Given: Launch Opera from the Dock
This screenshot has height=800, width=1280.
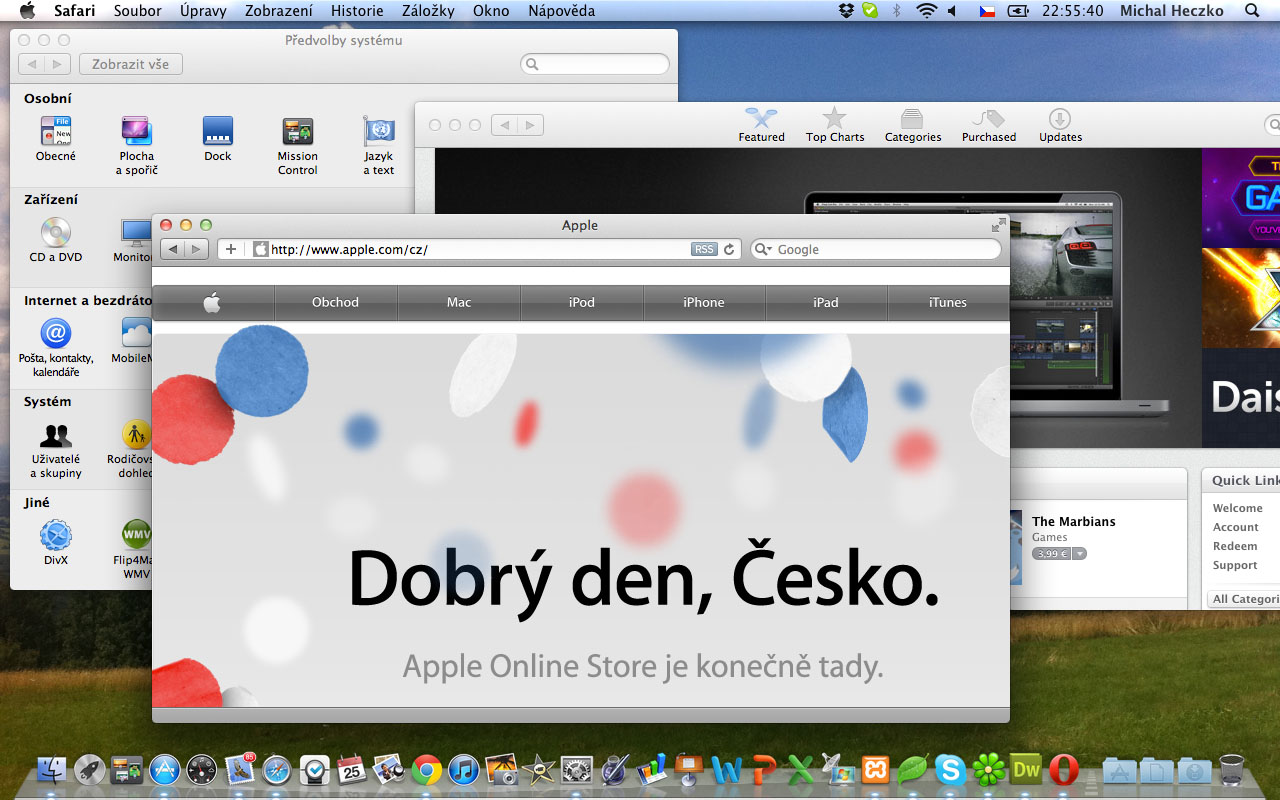Looking at the screenshot, I should (1063, 770).
